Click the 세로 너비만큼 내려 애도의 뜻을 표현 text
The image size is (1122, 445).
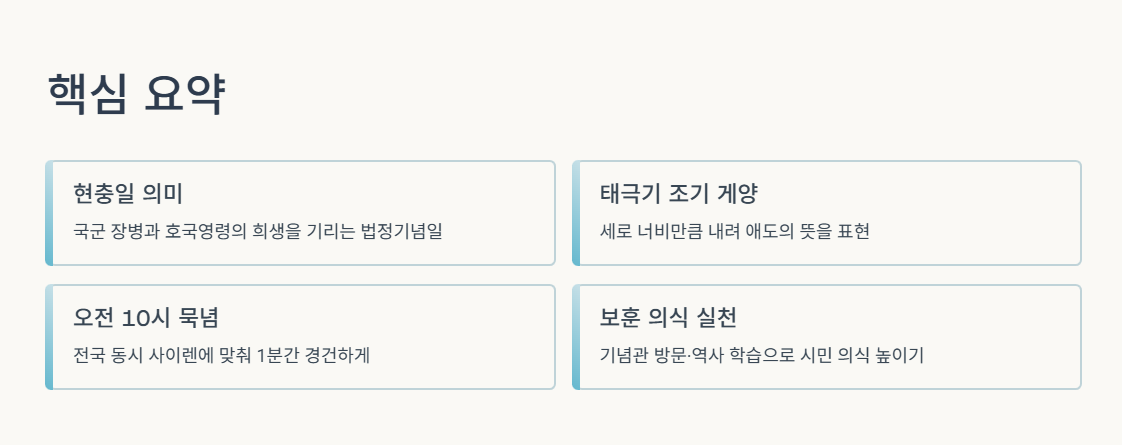tap(734, 232)
